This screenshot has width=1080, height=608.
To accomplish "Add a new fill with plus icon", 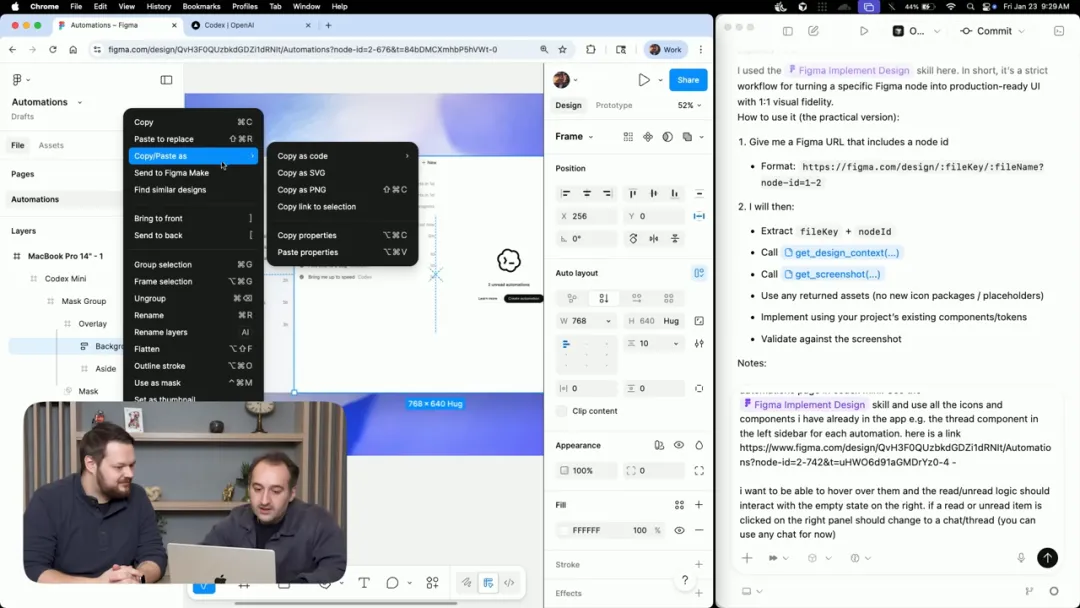I will [x=698, y=505].
